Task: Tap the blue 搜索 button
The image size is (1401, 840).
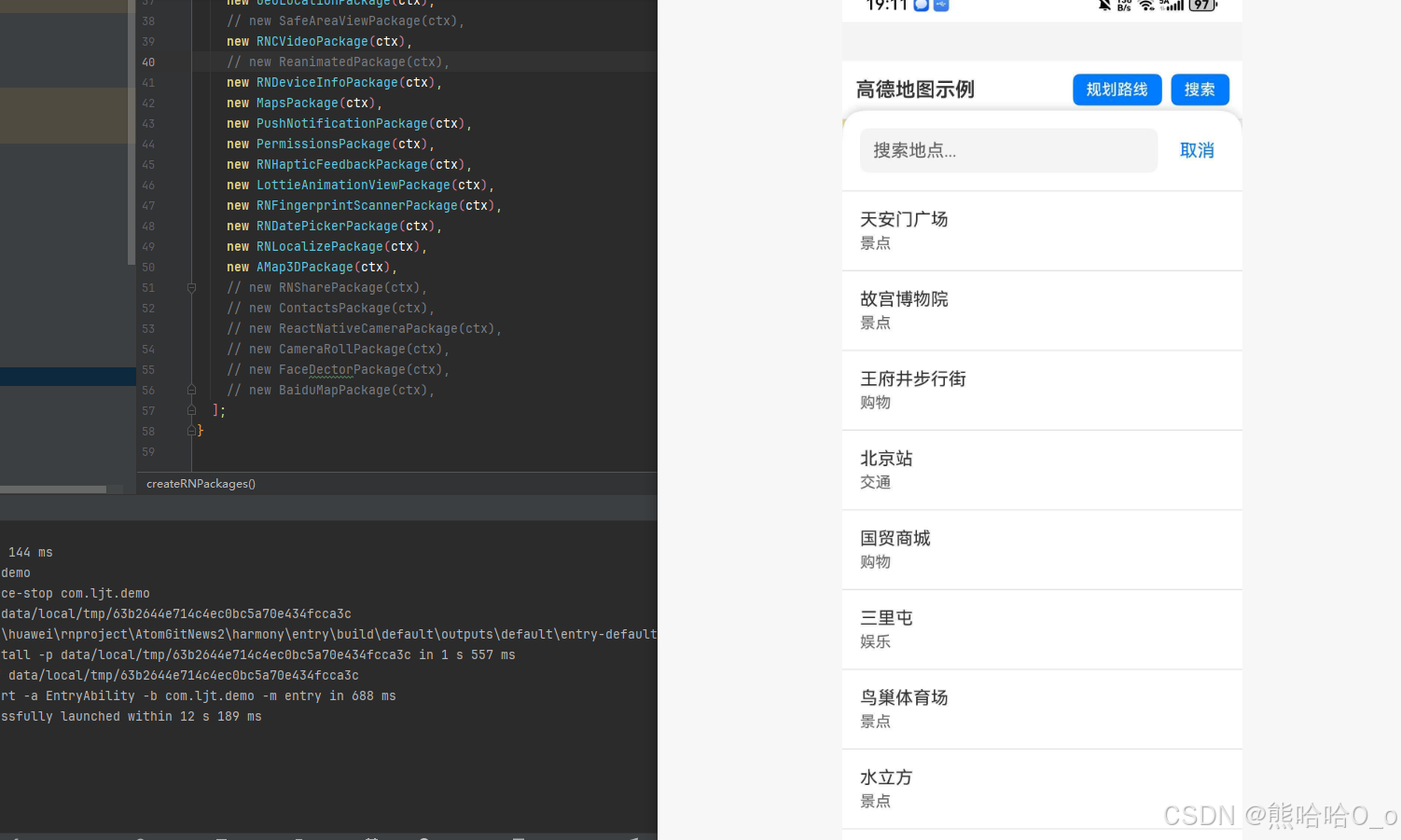Action: [x=1200, y=90]
